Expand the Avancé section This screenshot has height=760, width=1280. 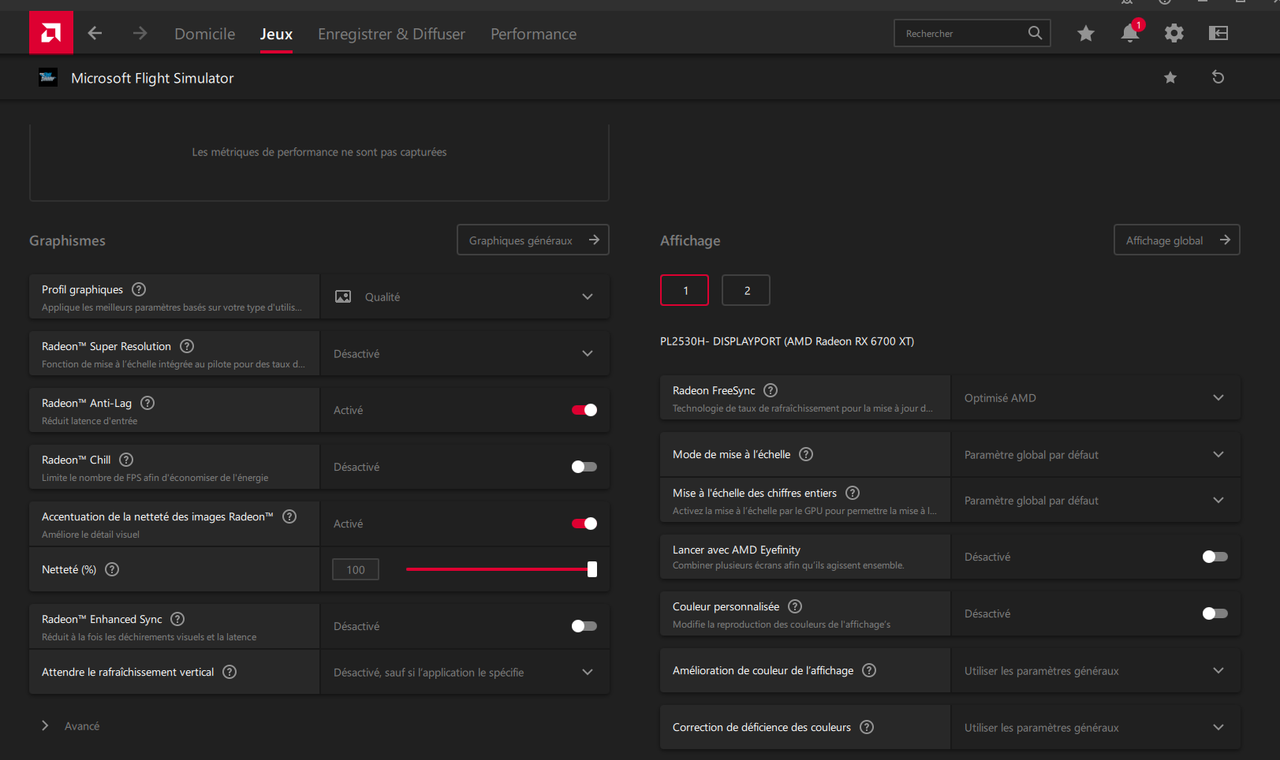(x=70, y=726)
